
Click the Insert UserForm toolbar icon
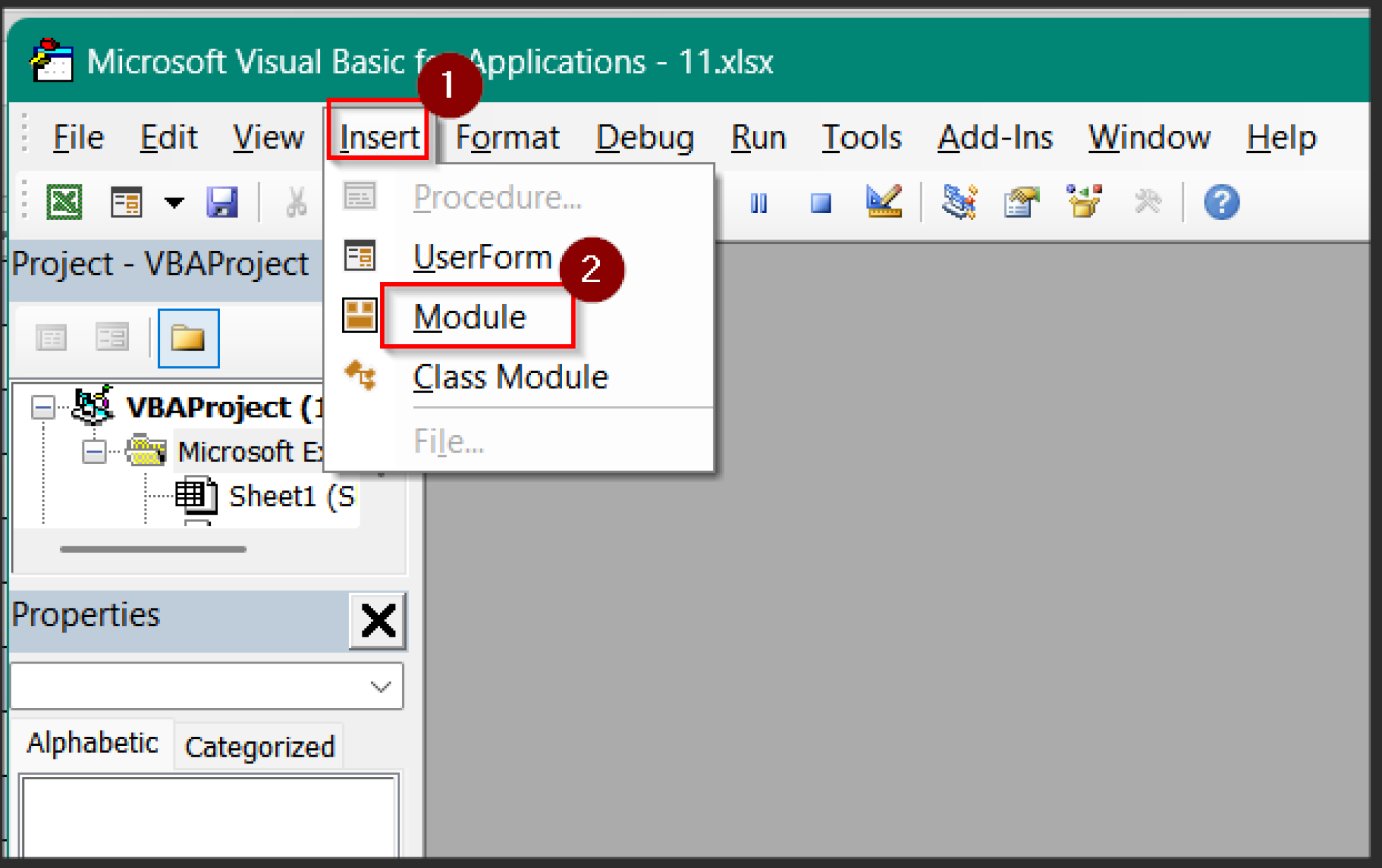[x=126, y=202]
